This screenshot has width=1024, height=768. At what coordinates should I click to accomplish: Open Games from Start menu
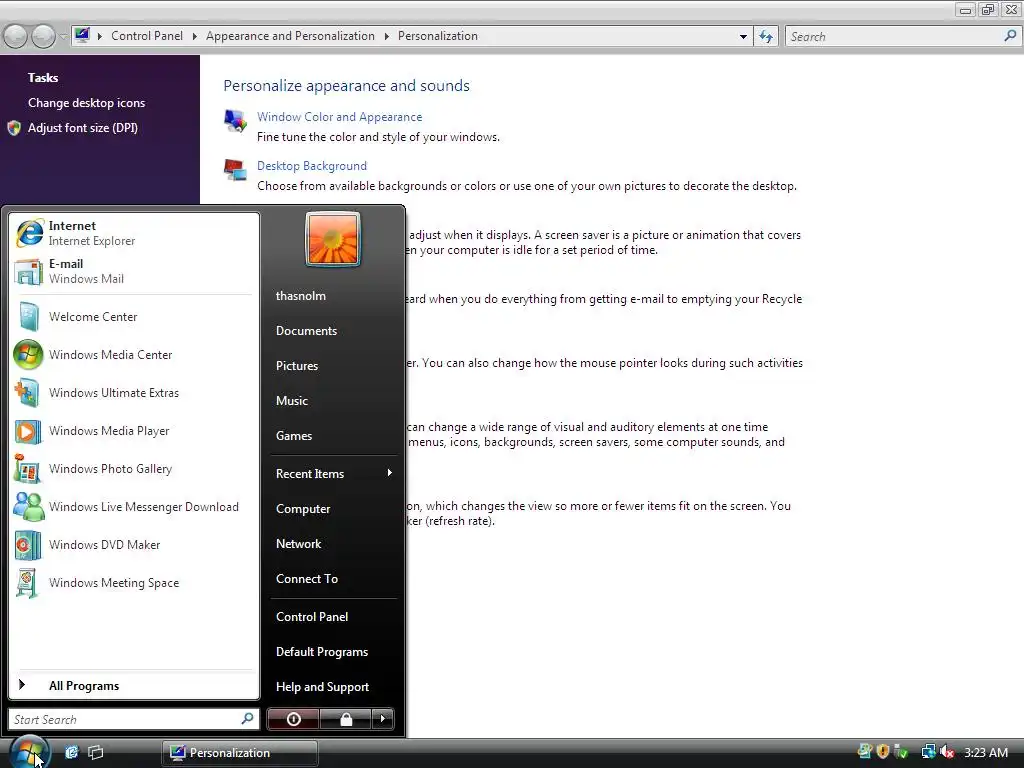click(x=294, y=436)
